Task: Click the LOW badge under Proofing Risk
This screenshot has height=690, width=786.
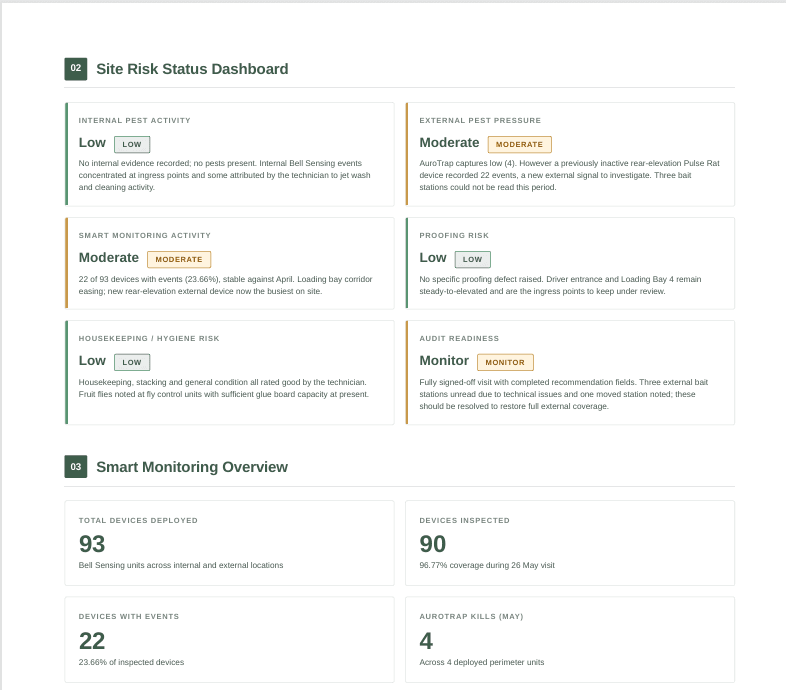Action: (x=472, y=259)
